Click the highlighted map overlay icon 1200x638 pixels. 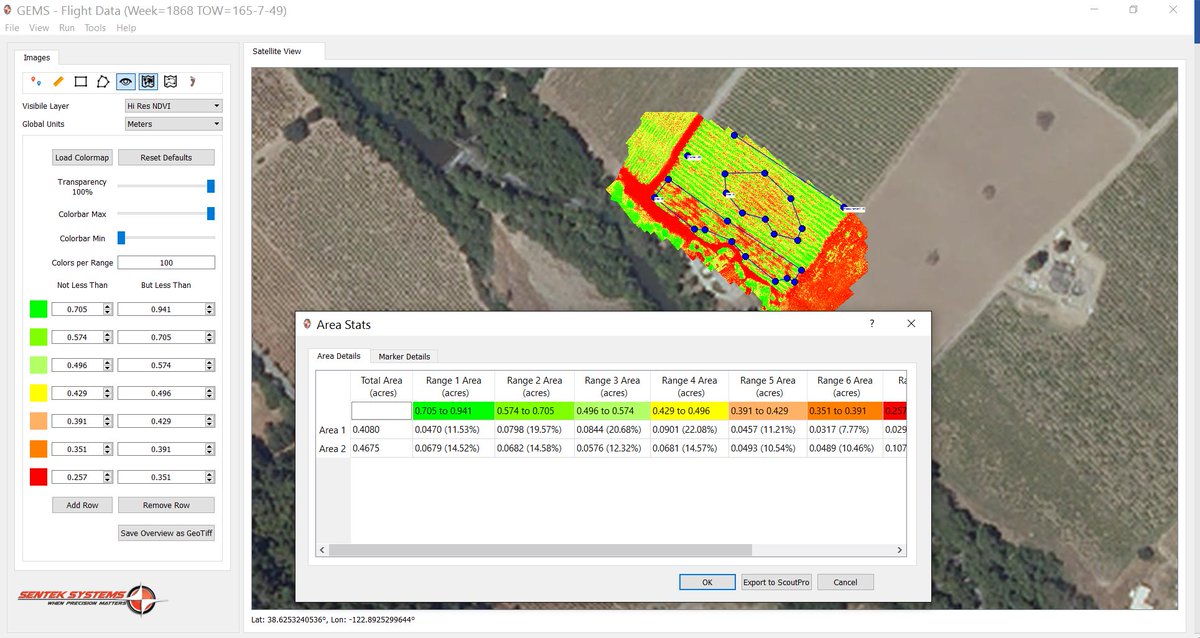147,82
